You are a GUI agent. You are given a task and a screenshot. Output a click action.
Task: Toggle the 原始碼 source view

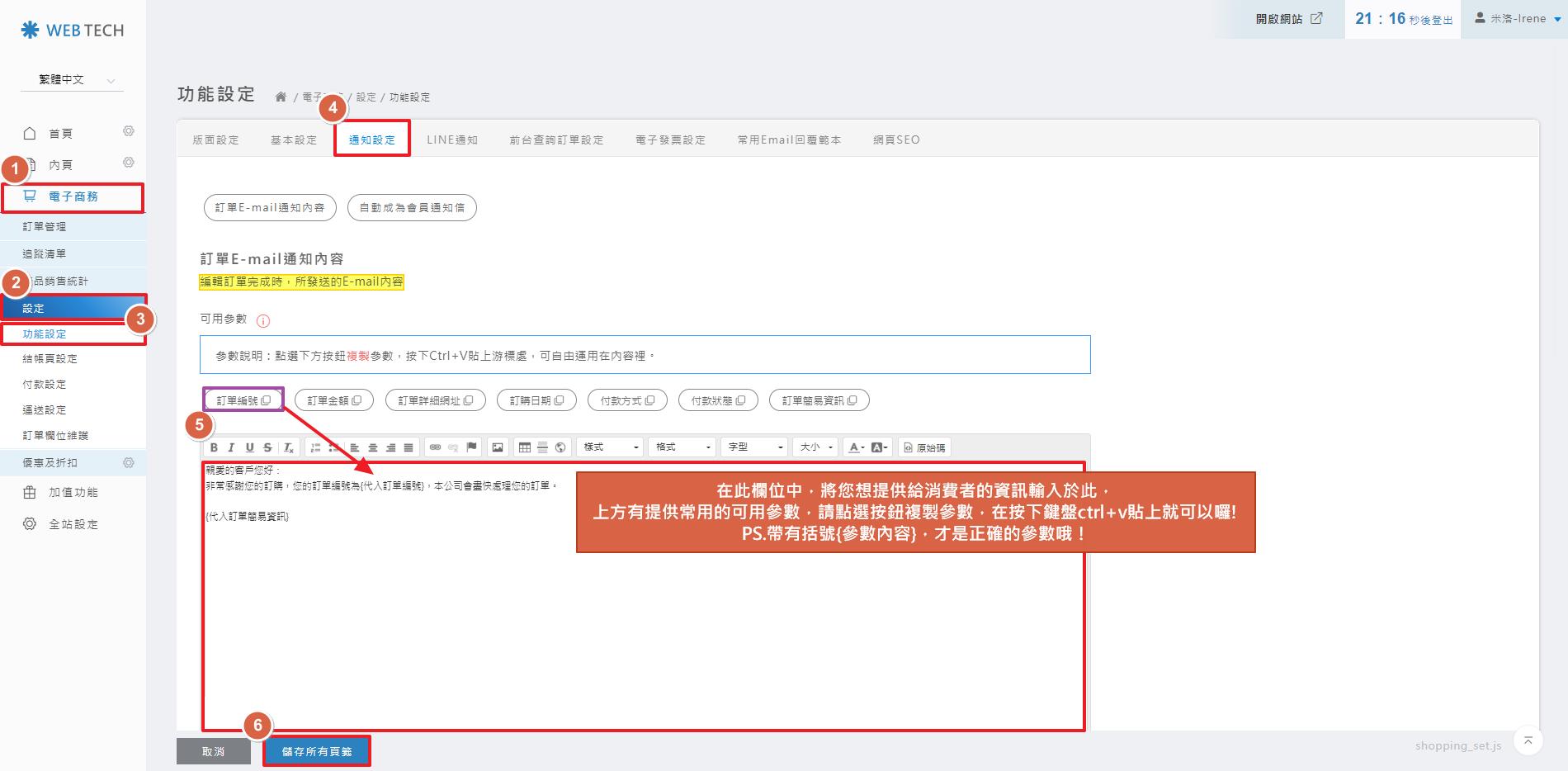click(924, 447)
